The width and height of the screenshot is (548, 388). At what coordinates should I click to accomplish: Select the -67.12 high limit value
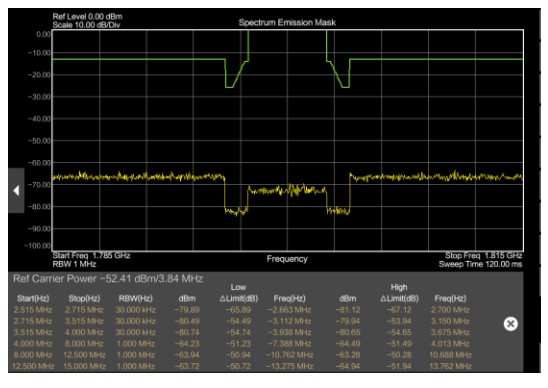coord(399,310)
